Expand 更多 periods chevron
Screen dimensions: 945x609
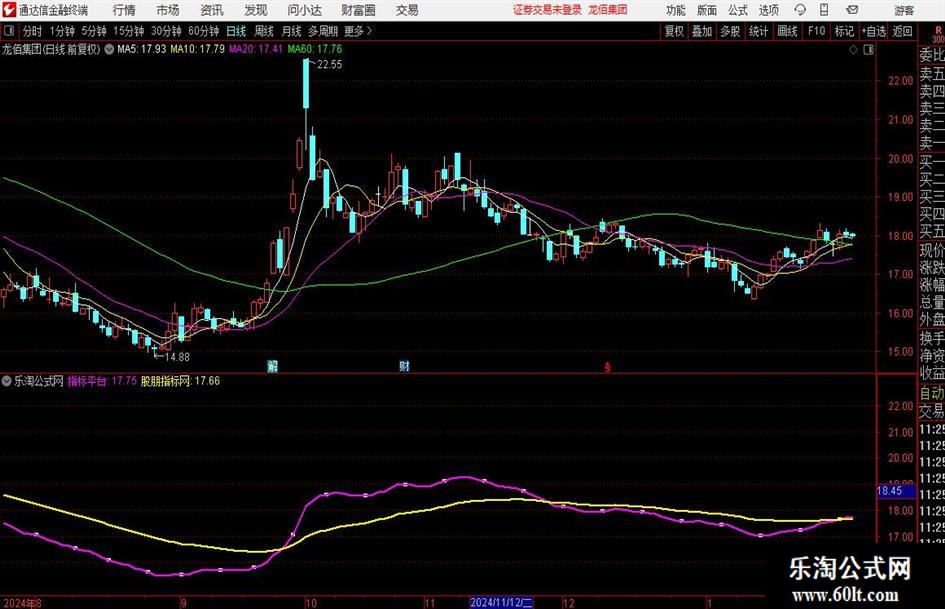(369, 31)
